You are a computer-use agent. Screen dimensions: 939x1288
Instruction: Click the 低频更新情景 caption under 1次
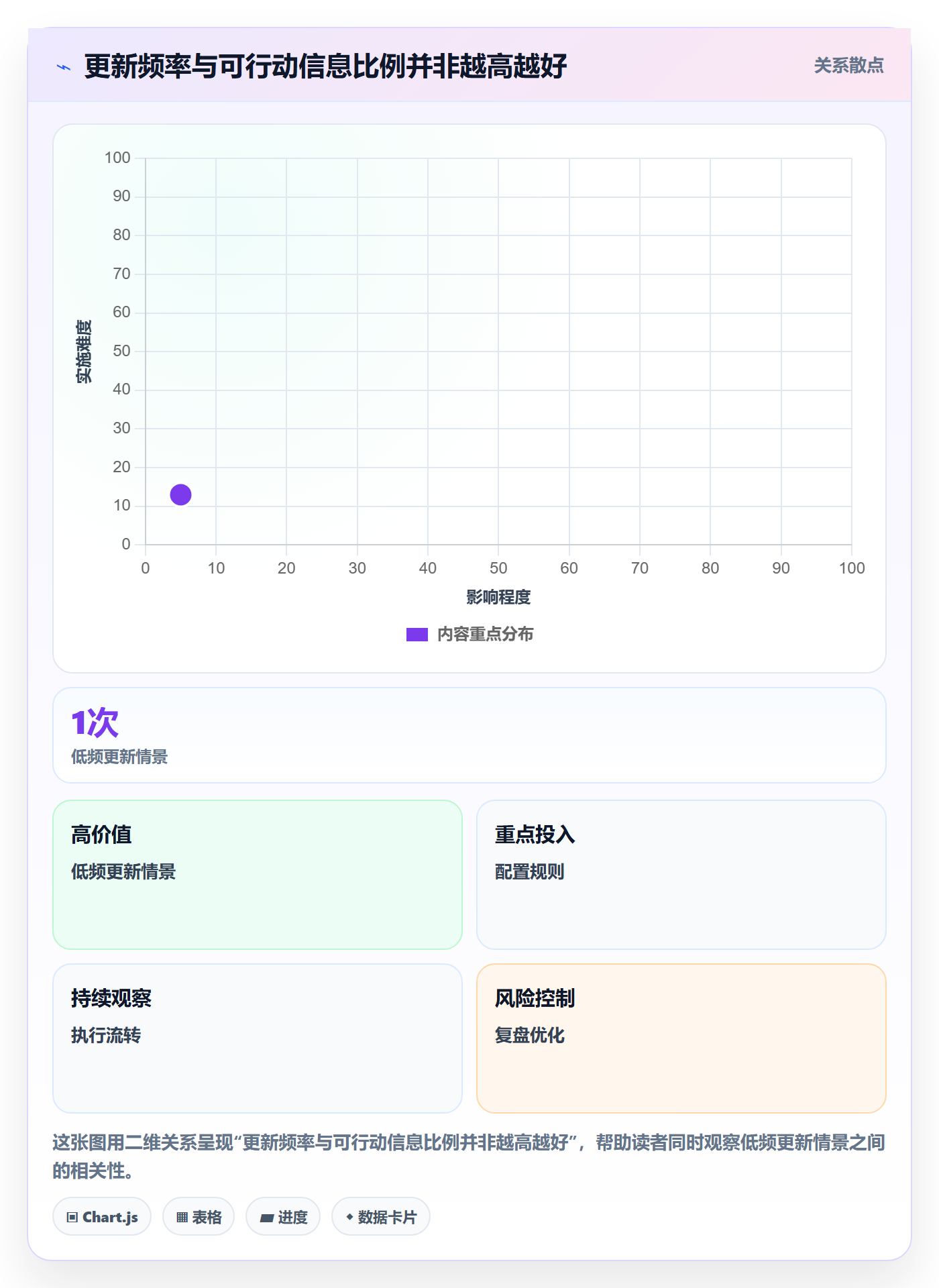pyautogui.click(x=119, y=757)
